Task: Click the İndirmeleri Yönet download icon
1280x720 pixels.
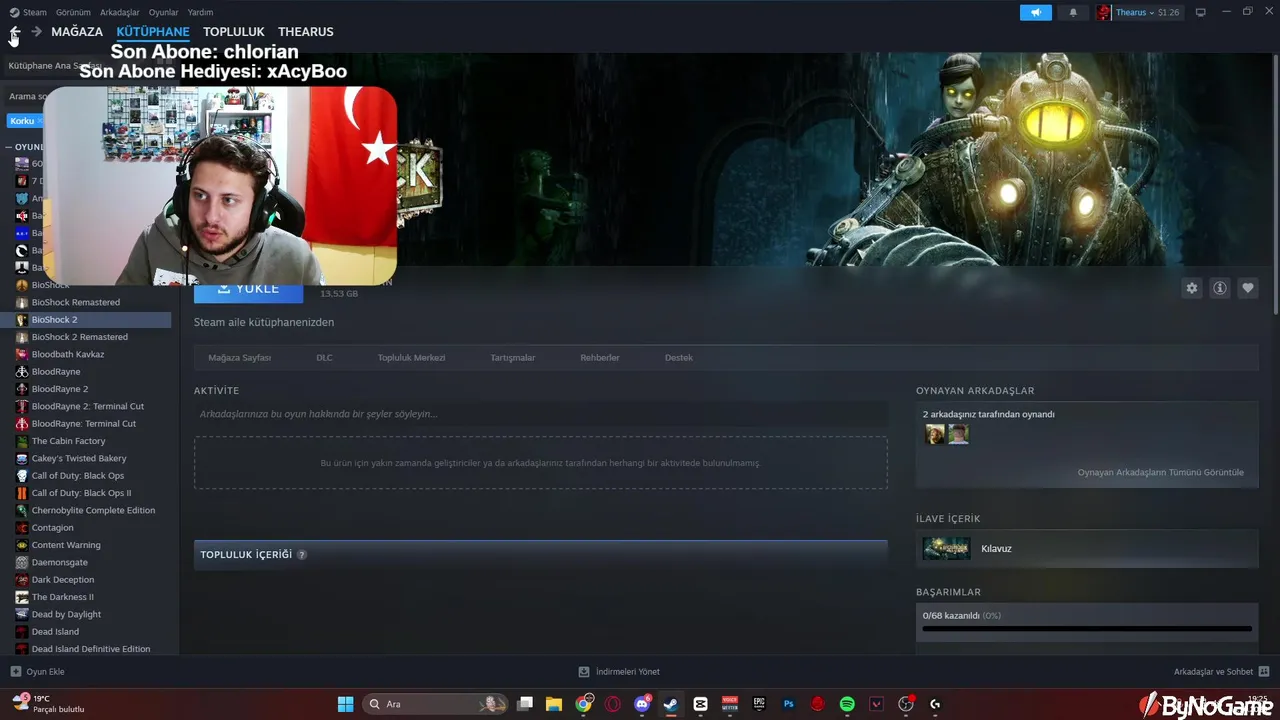Action: pyautogui.click(x=584, y=672)
